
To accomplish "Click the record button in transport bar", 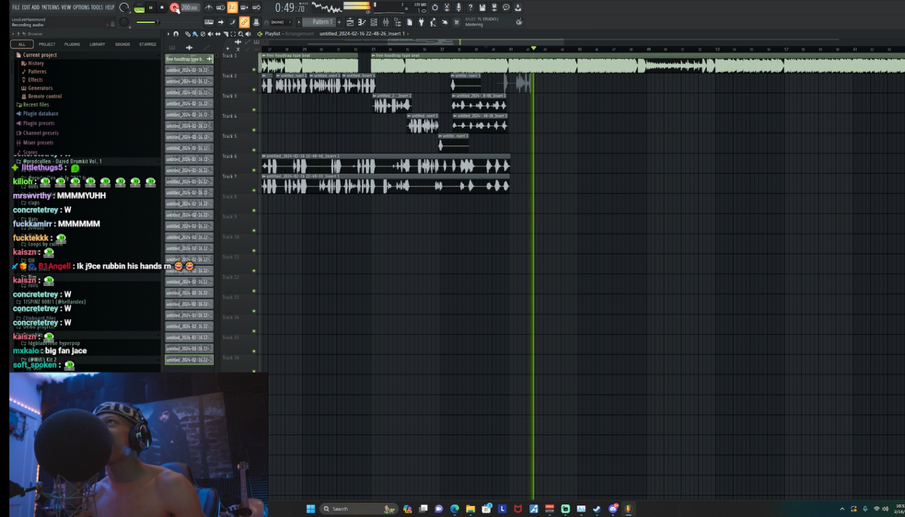I will [x=175, y=8].
